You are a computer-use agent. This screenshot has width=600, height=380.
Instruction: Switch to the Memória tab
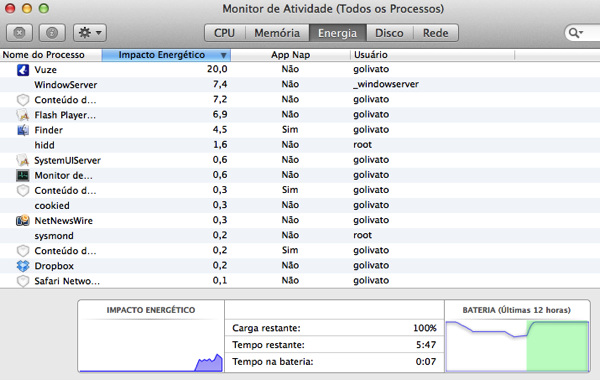click(277, 33)
